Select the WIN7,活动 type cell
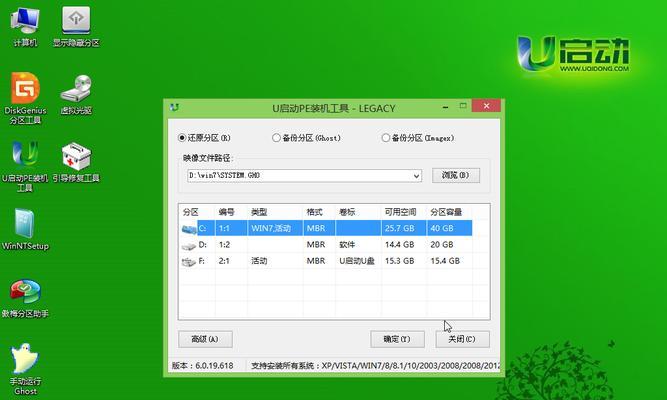Viewport: 667px width, 400px height. pos(271,229)
